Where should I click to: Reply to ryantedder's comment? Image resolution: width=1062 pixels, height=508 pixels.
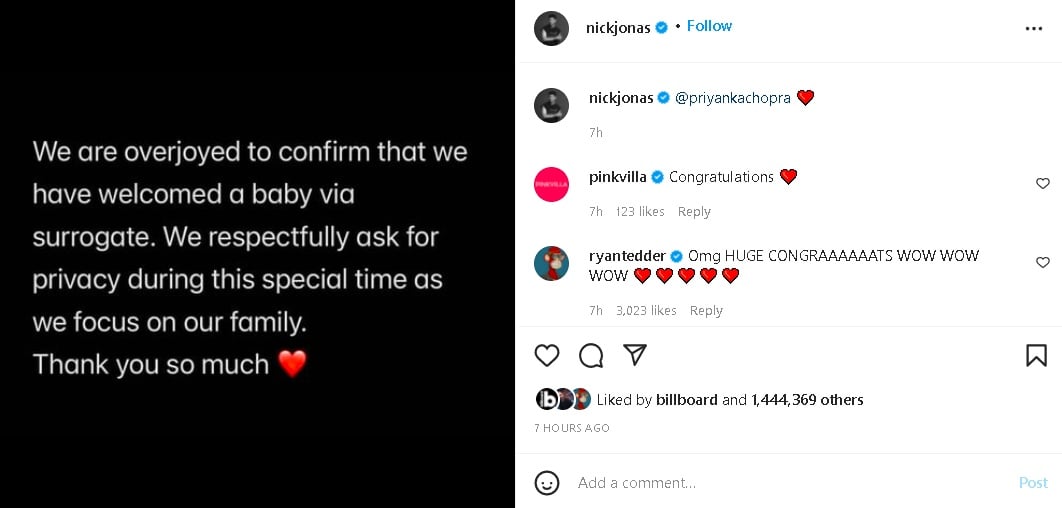tap(706, 311)
